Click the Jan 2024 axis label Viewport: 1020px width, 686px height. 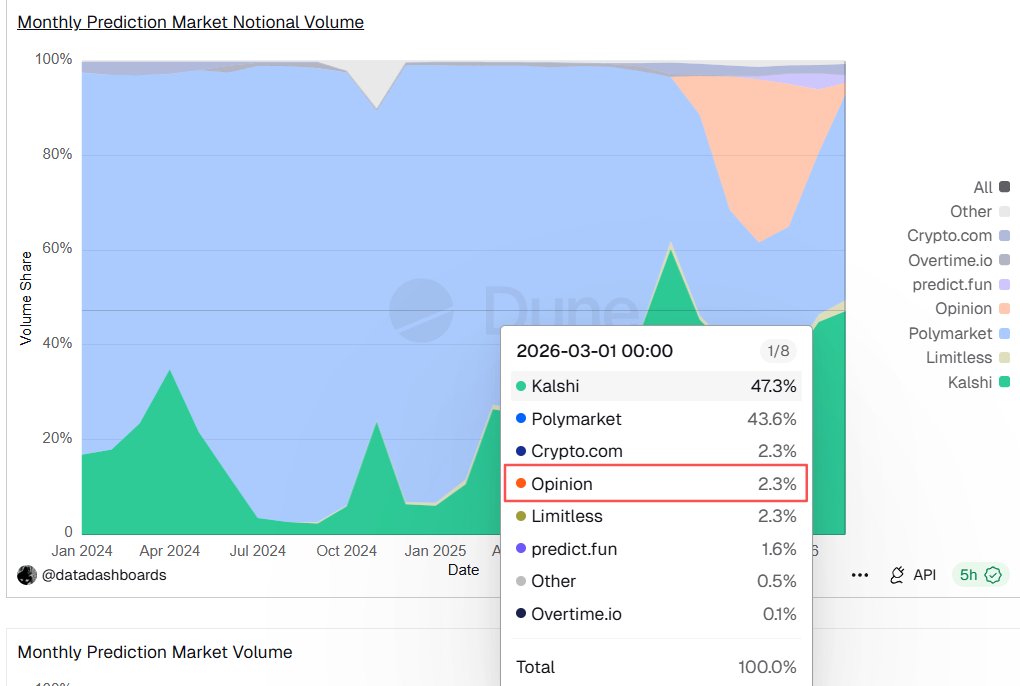pos(82,551)
